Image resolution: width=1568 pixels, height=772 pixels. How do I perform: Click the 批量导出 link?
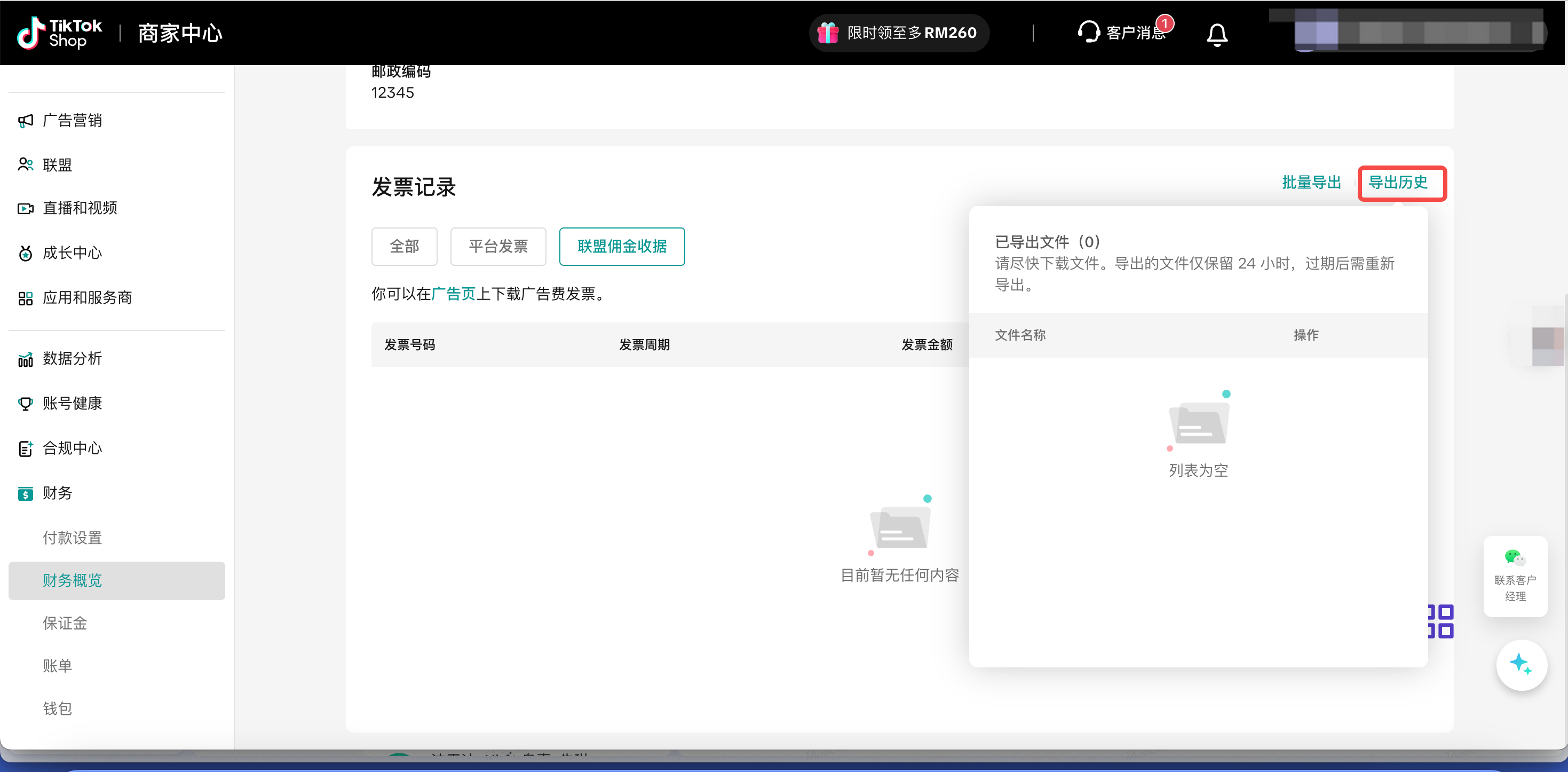(1311, 183)
